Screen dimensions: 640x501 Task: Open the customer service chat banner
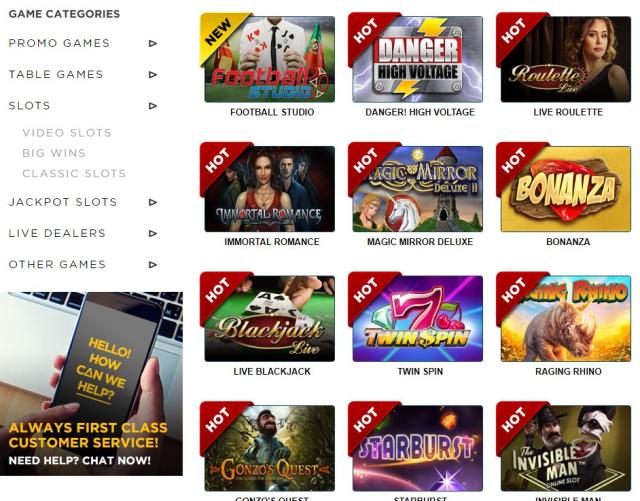click(91, 384)
